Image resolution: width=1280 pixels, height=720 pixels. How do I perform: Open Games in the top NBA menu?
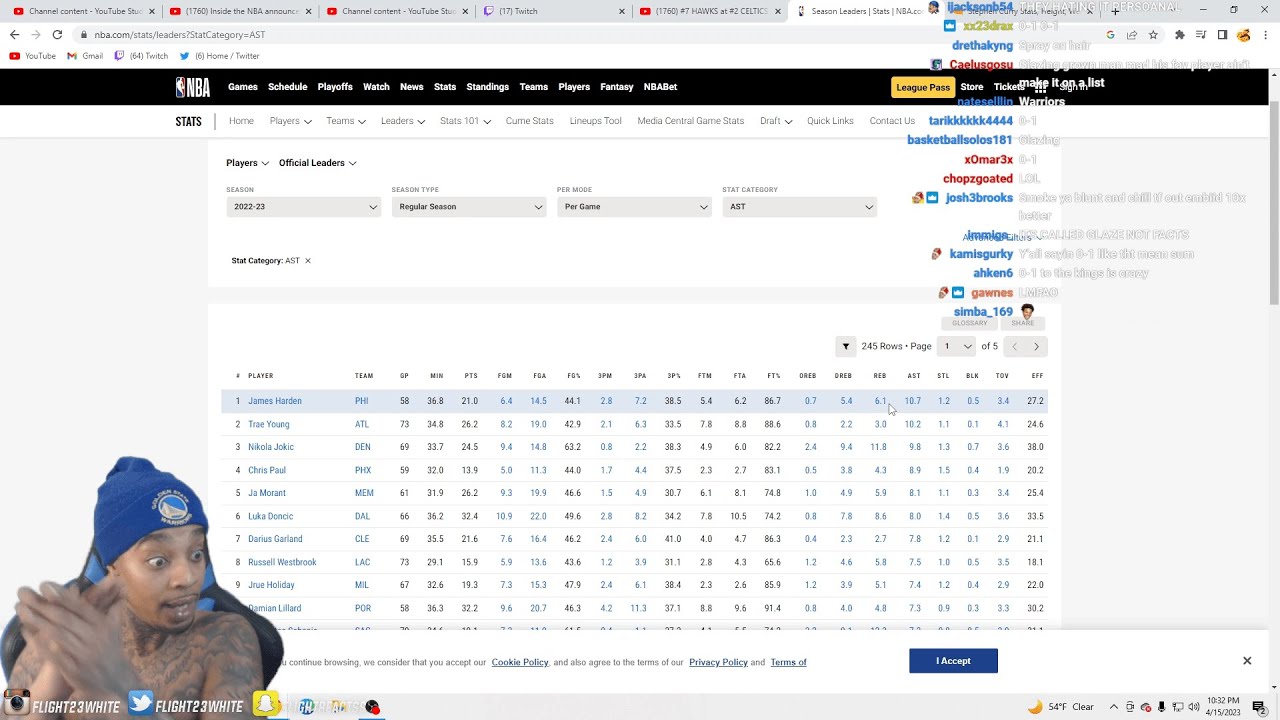click(243, 87)
